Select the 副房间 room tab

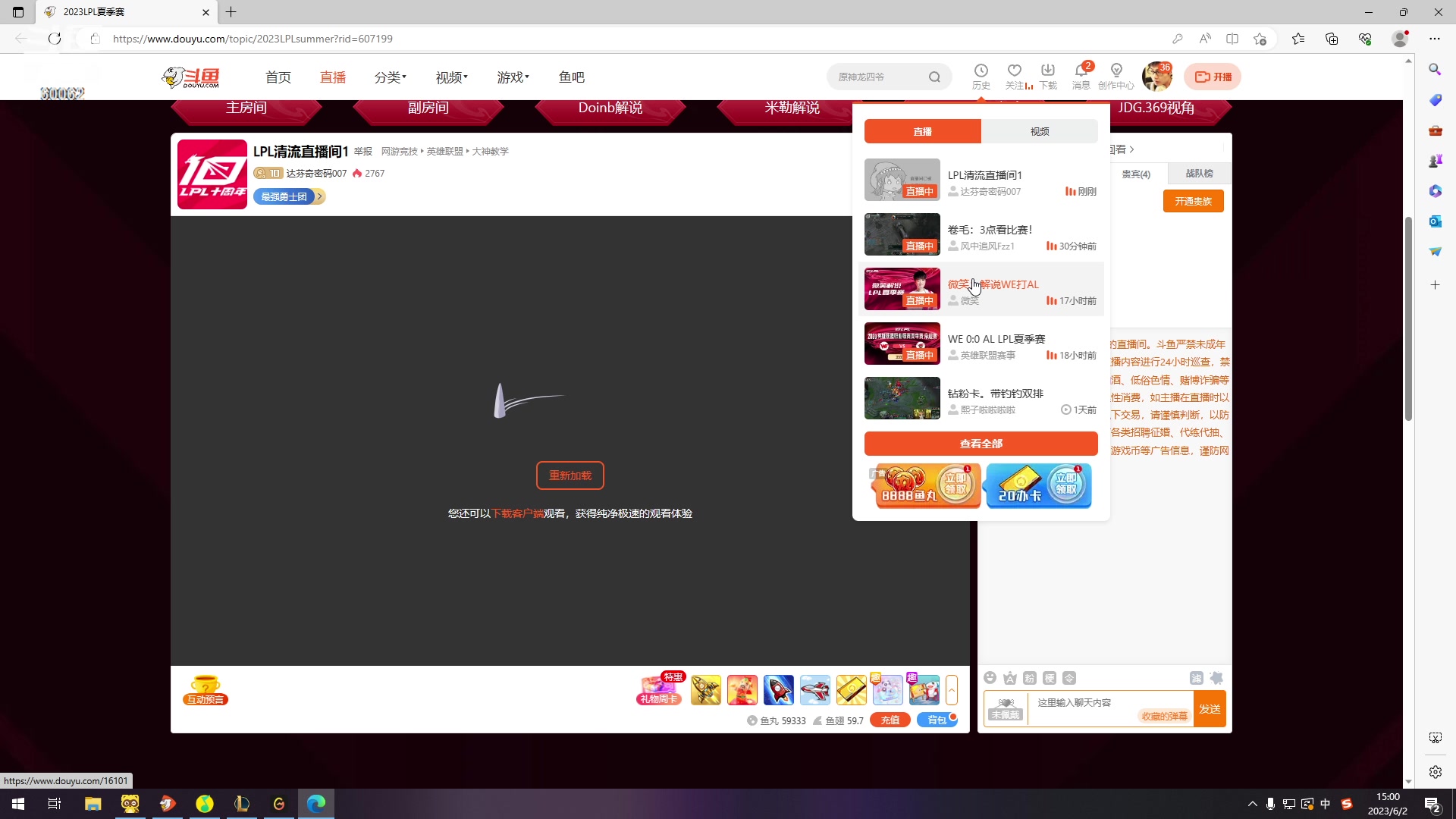(428, 108)
